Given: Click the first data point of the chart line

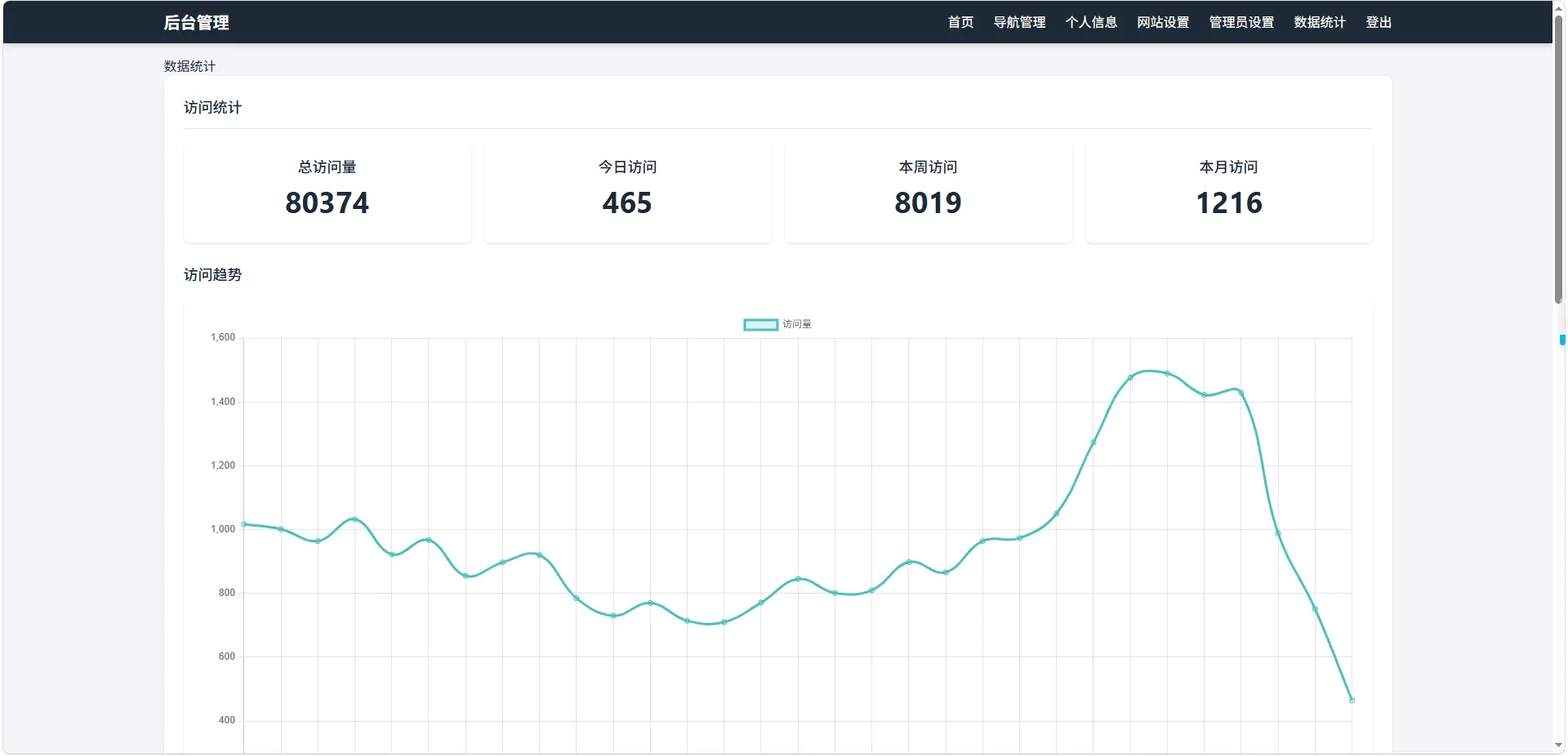Looking at the screenshot, I should coord(244,524).
